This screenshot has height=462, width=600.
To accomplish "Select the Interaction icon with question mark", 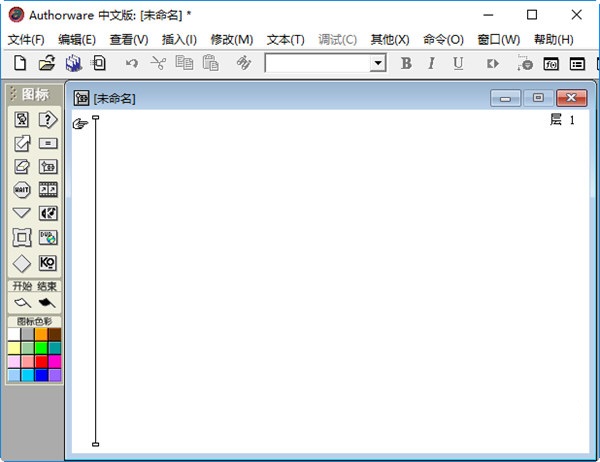I will pyautogui.click(x=48, y=119).
